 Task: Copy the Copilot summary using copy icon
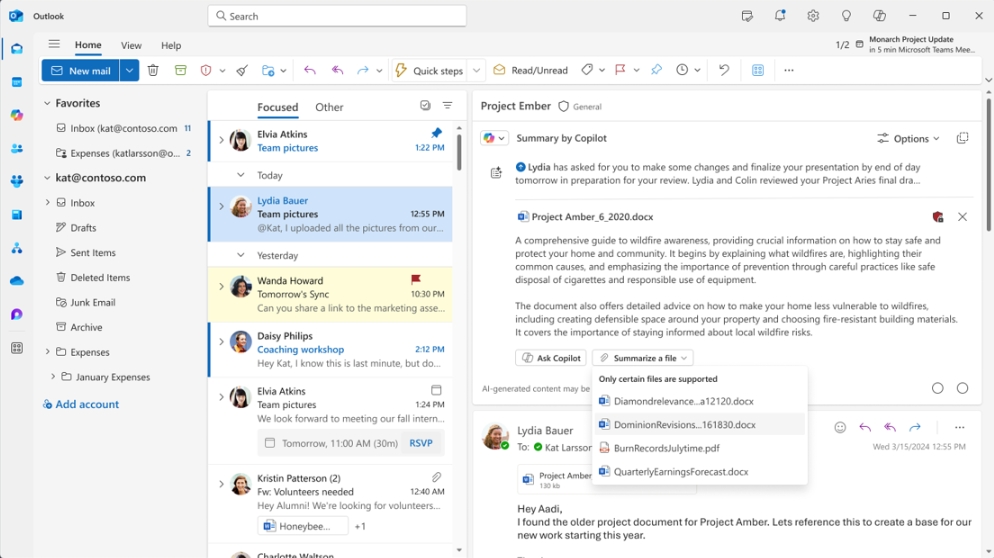(962, 138)
